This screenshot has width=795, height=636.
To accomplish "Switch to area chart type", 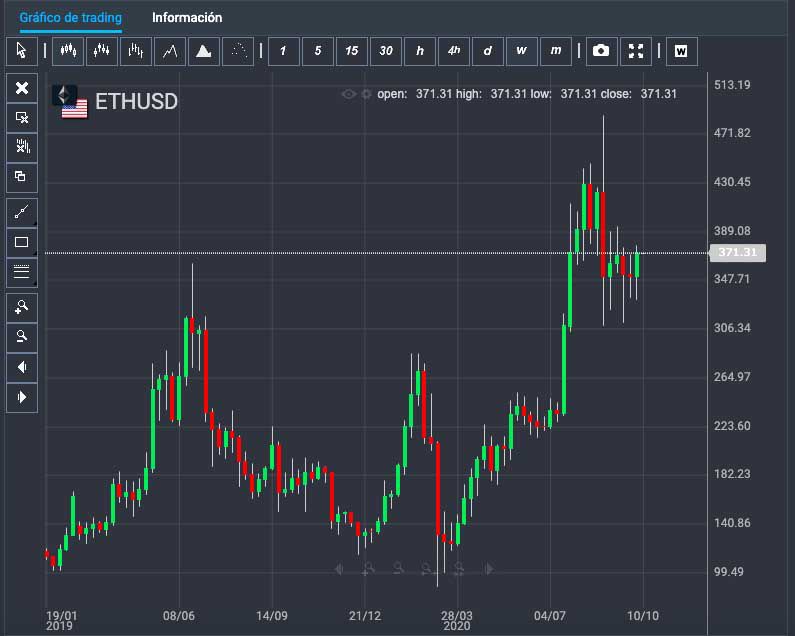I will click(x=204, y=51).
